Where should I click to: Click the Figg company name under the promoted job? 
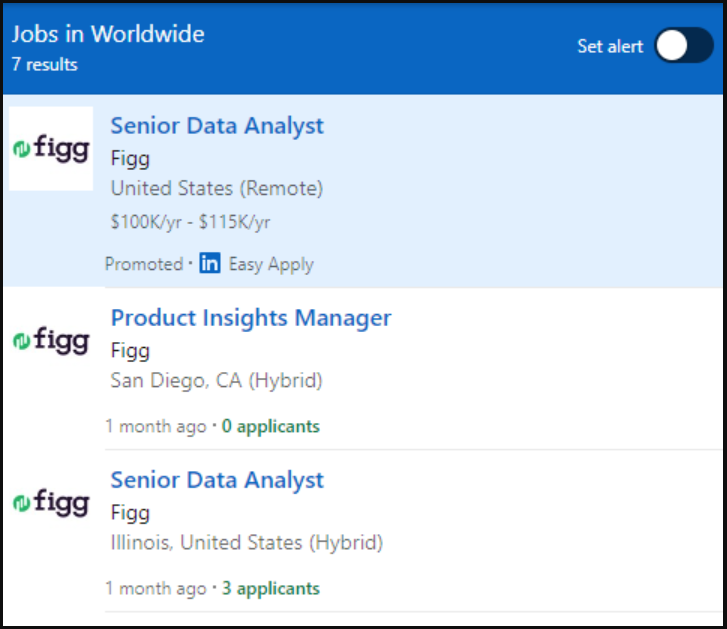point(130,159)
